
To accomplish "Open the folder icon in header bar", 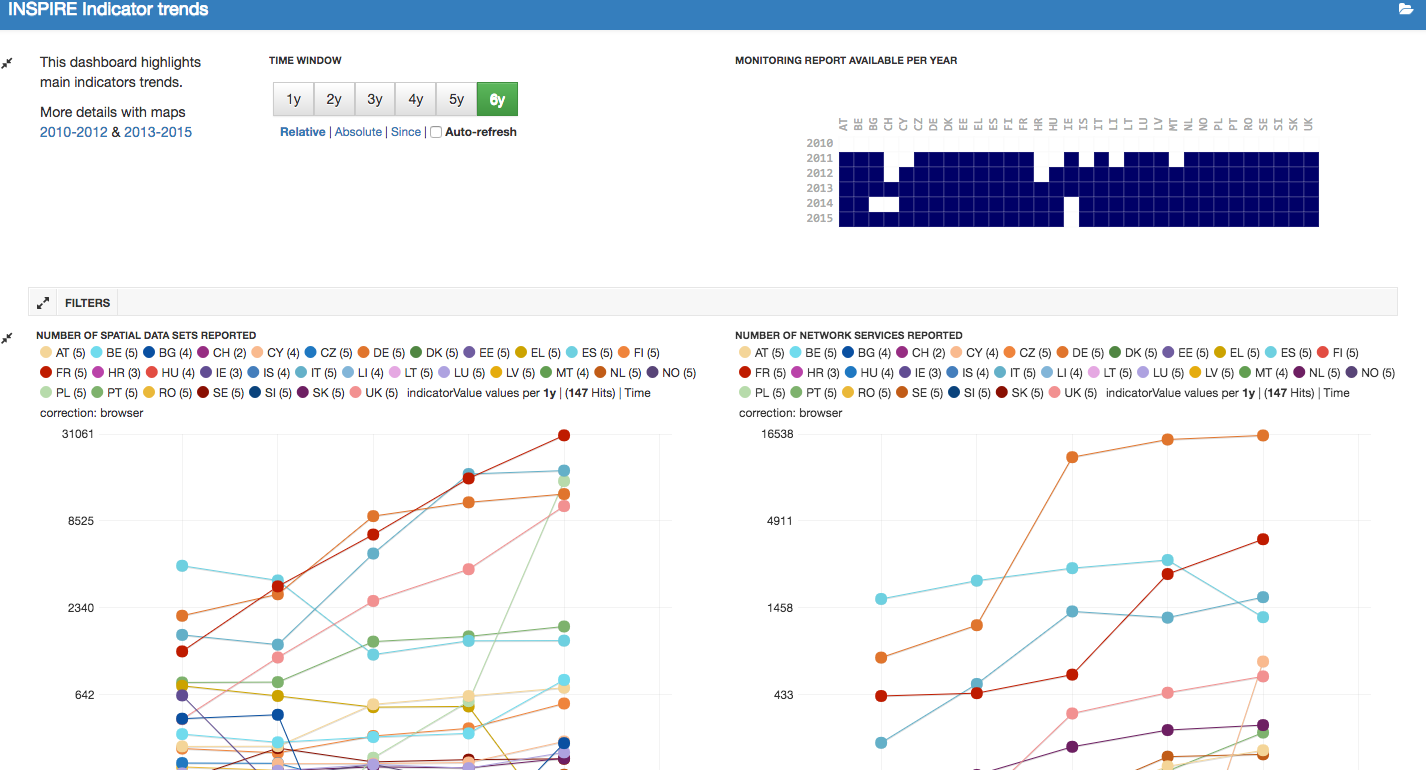I will (1405, 9).
